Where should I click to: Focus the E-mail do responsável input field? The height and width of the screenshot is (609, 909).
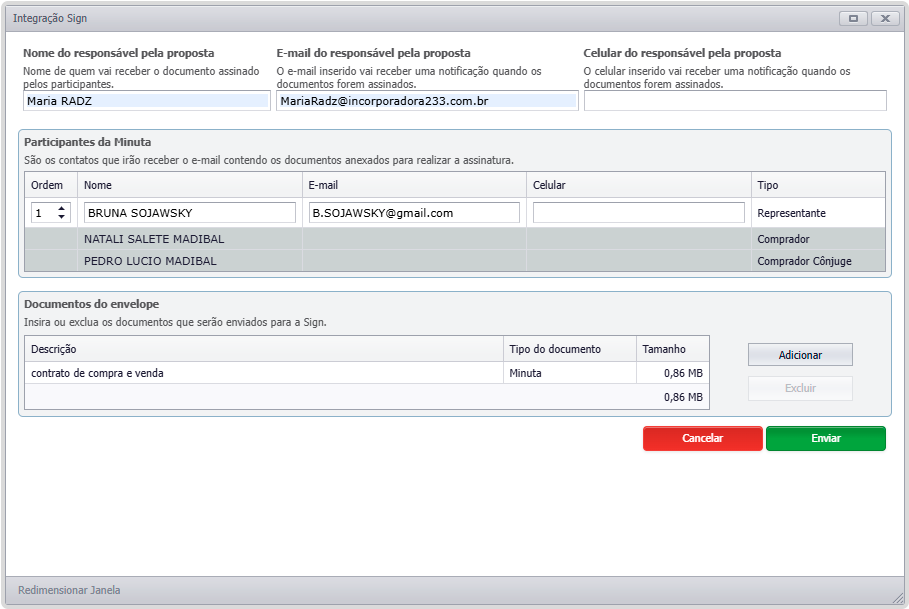pos(427,101)
